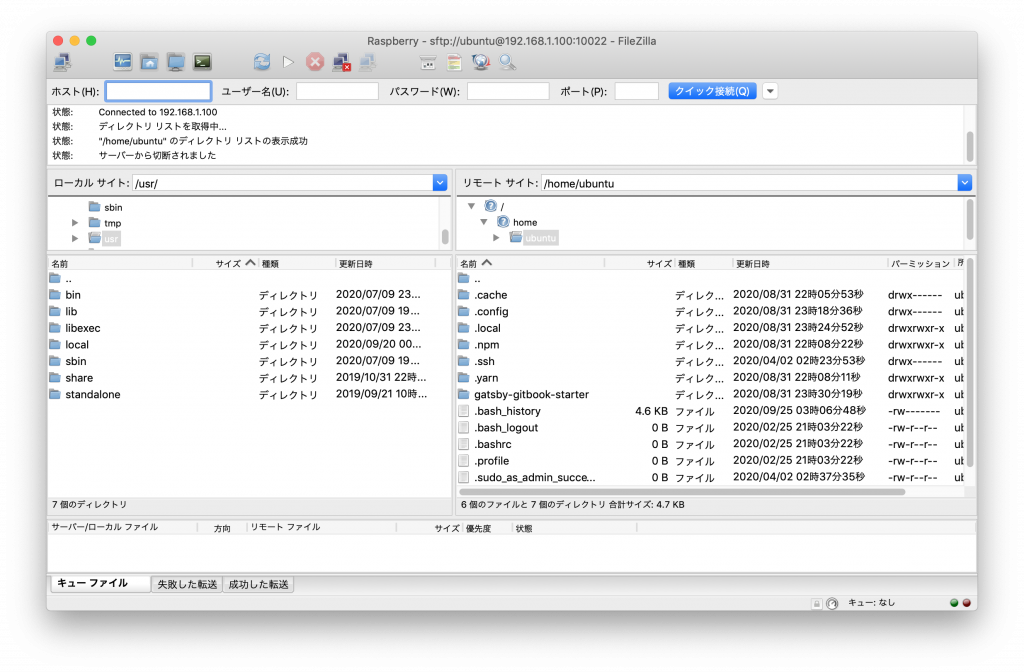Click the remote file list vertical scrollbar
The image size is (1024, 672).
[970, 362]
